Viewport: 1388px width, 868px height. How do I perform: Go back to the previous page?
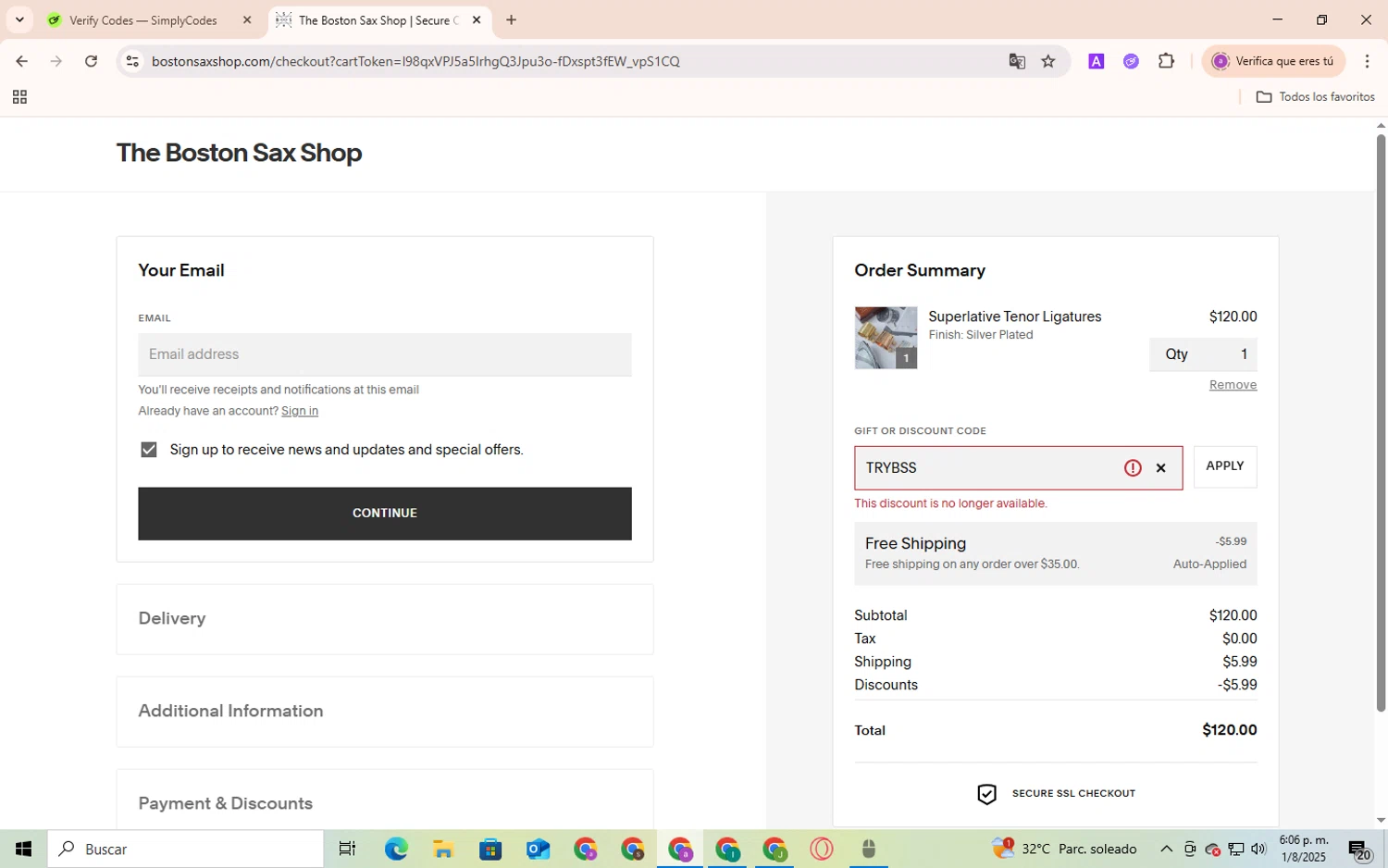(x=21, y=61)
